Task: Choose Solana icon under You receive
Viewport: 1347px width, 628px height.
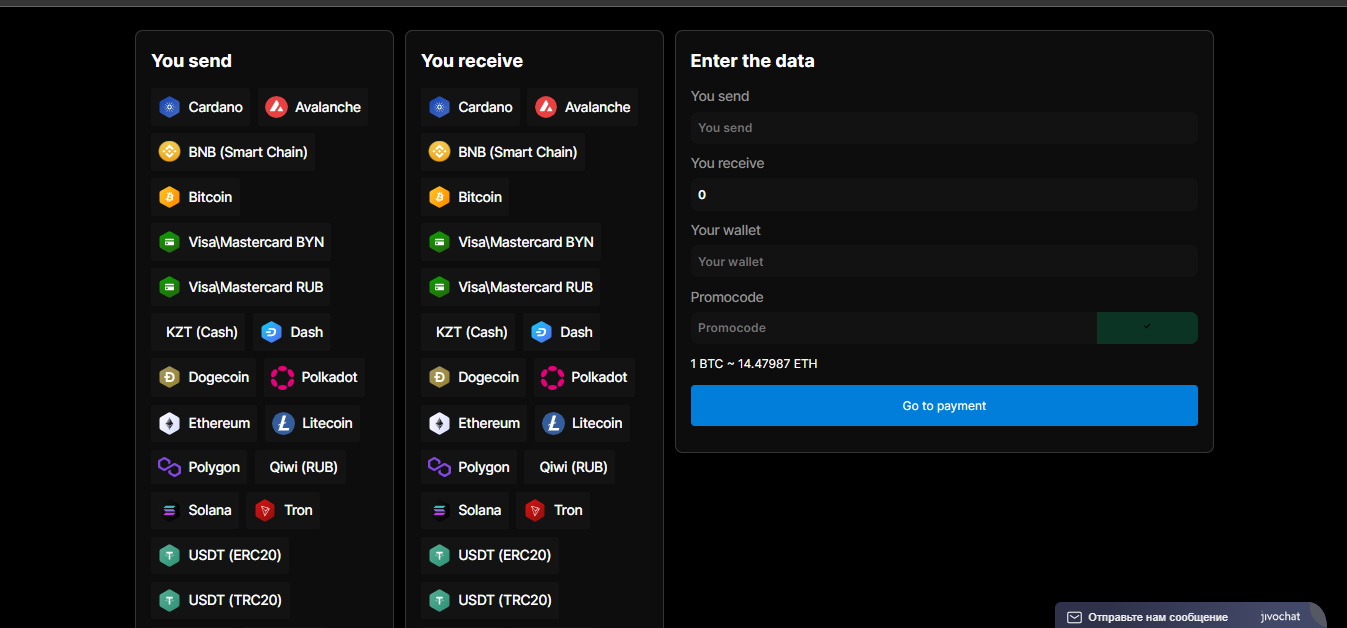Action: [x=439, y=510]
